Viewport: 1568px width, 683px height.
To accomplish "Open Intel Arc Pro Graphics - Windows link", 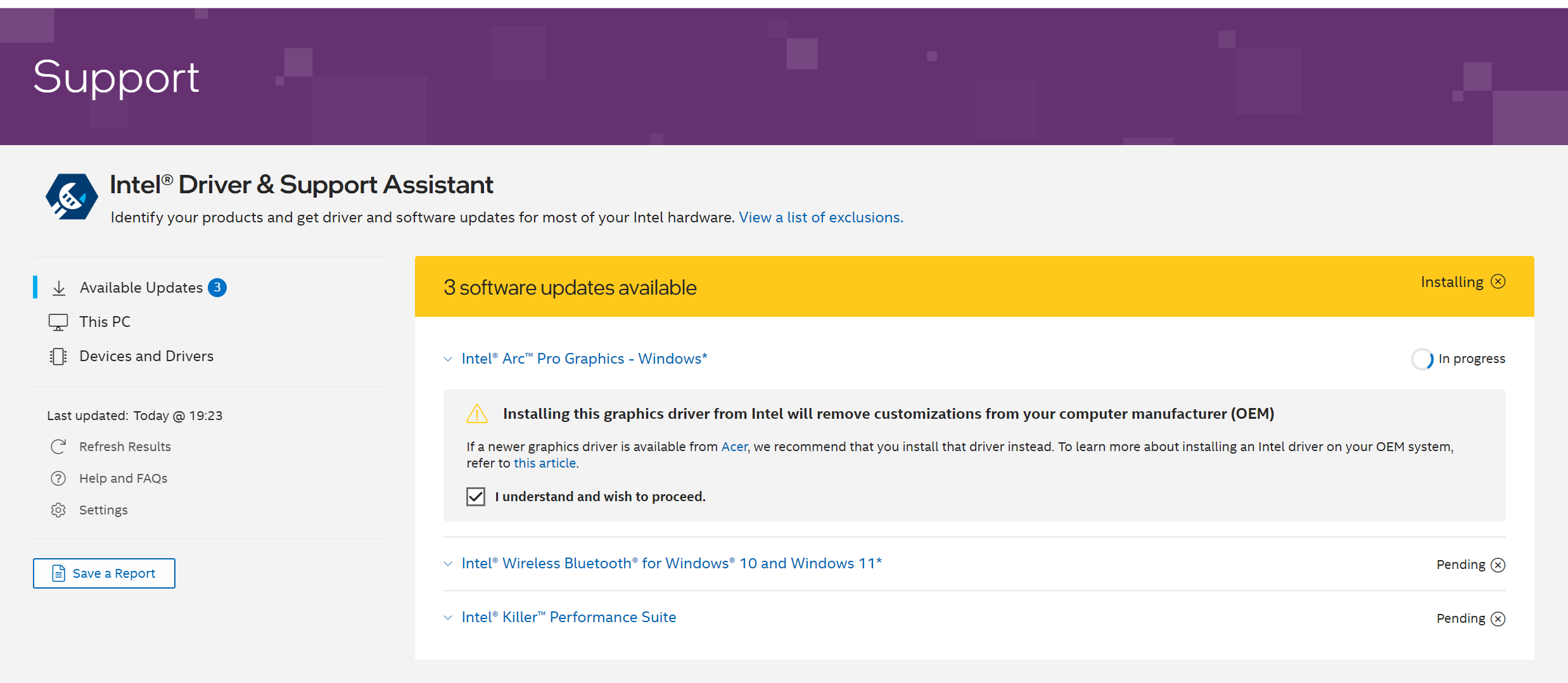I will (584, 359).
